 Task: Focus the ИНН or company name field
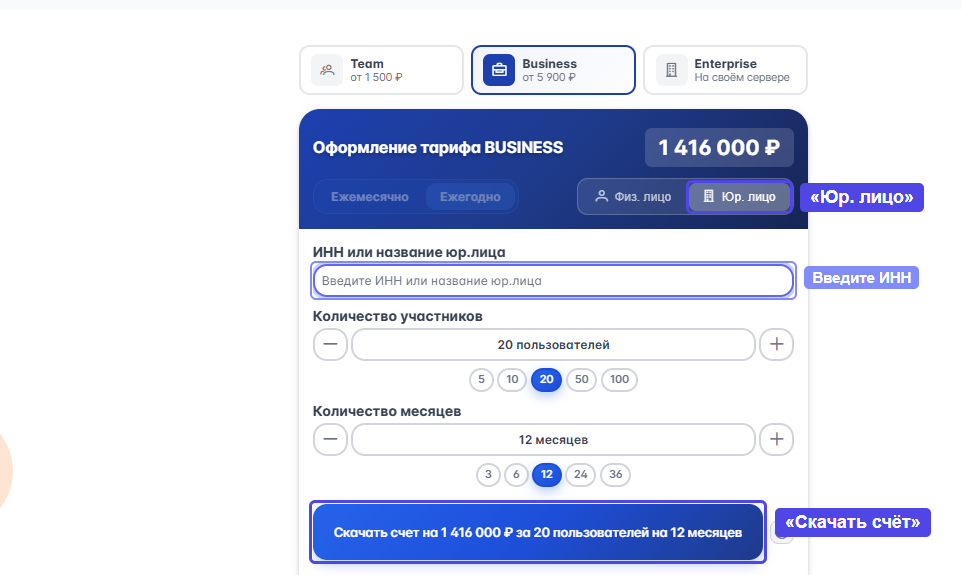coord(552,281)
